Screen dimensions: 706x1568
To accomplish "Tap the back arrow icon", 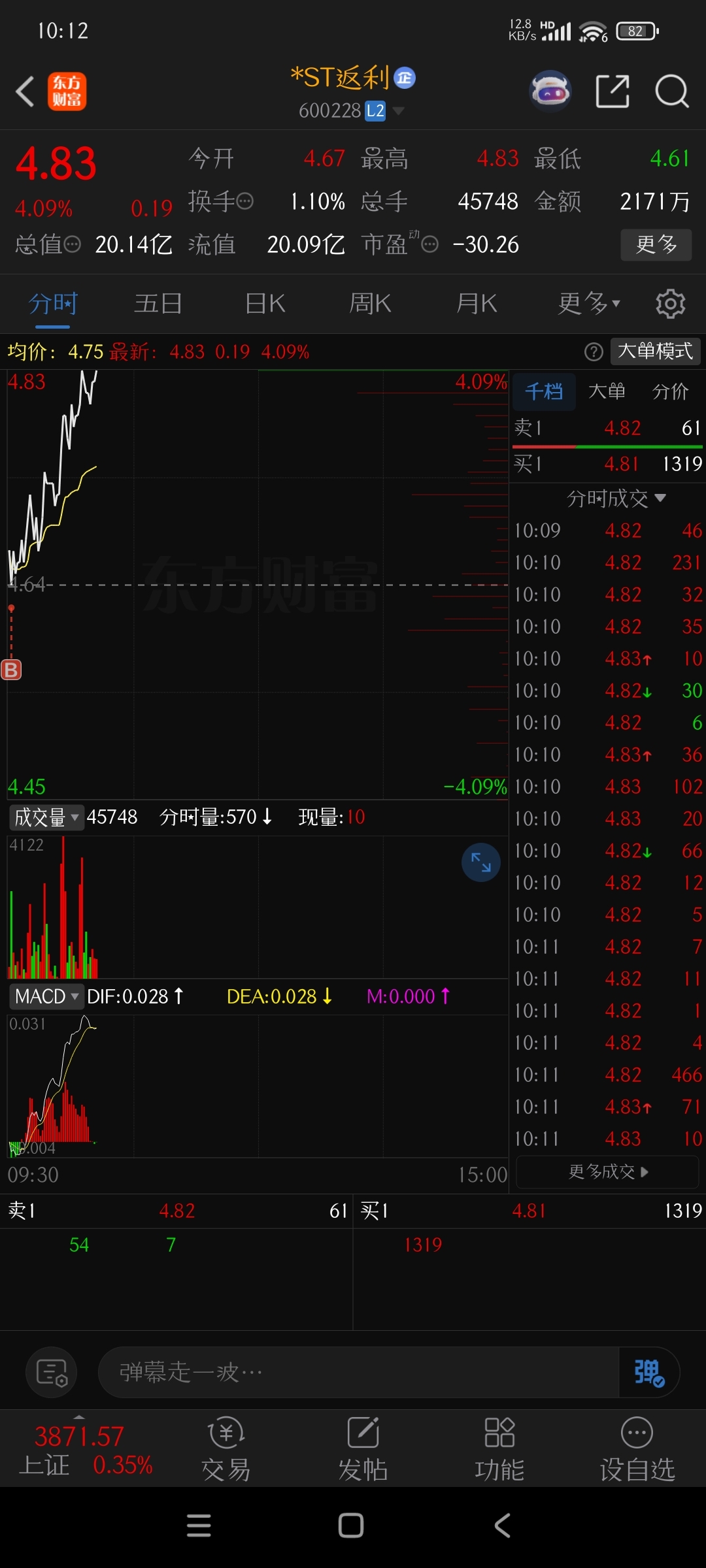I will coord(25,91).
